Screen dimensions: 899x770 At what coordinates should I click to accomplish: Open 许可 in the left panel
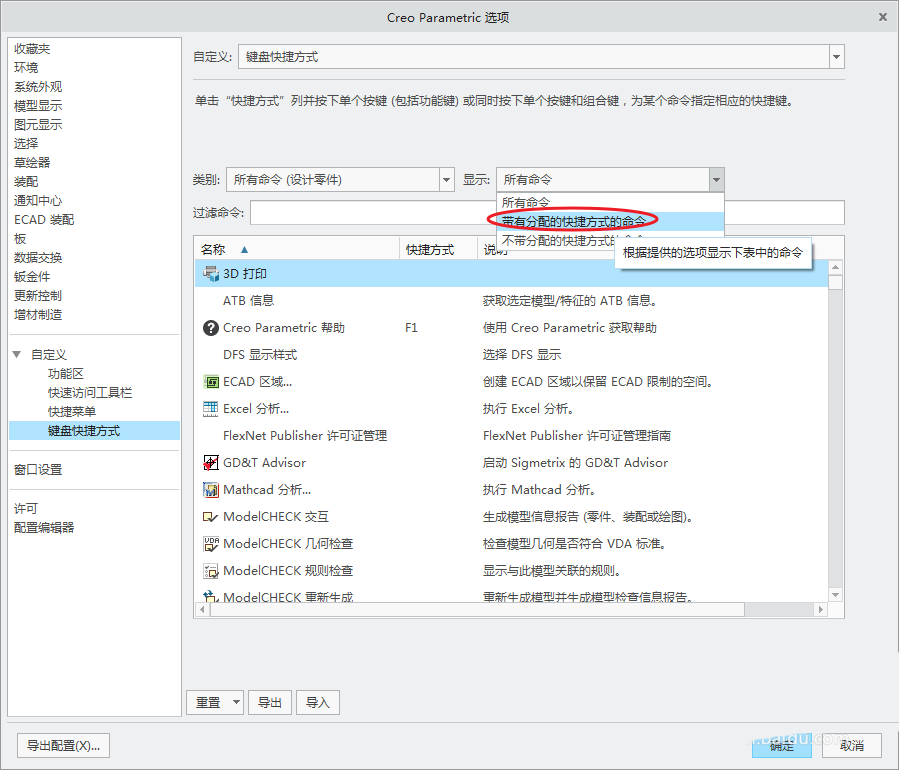tap(26, 509)
